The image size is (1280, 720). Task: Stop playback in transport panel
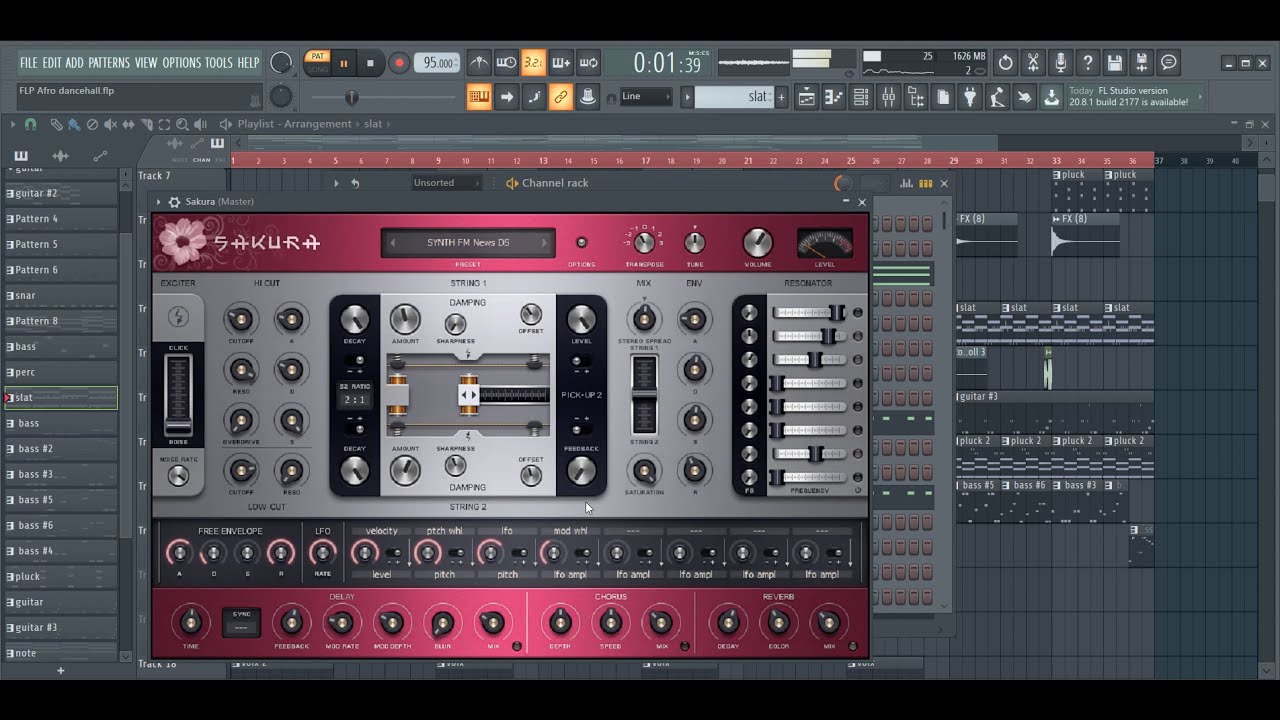click(x=370, y=63)
